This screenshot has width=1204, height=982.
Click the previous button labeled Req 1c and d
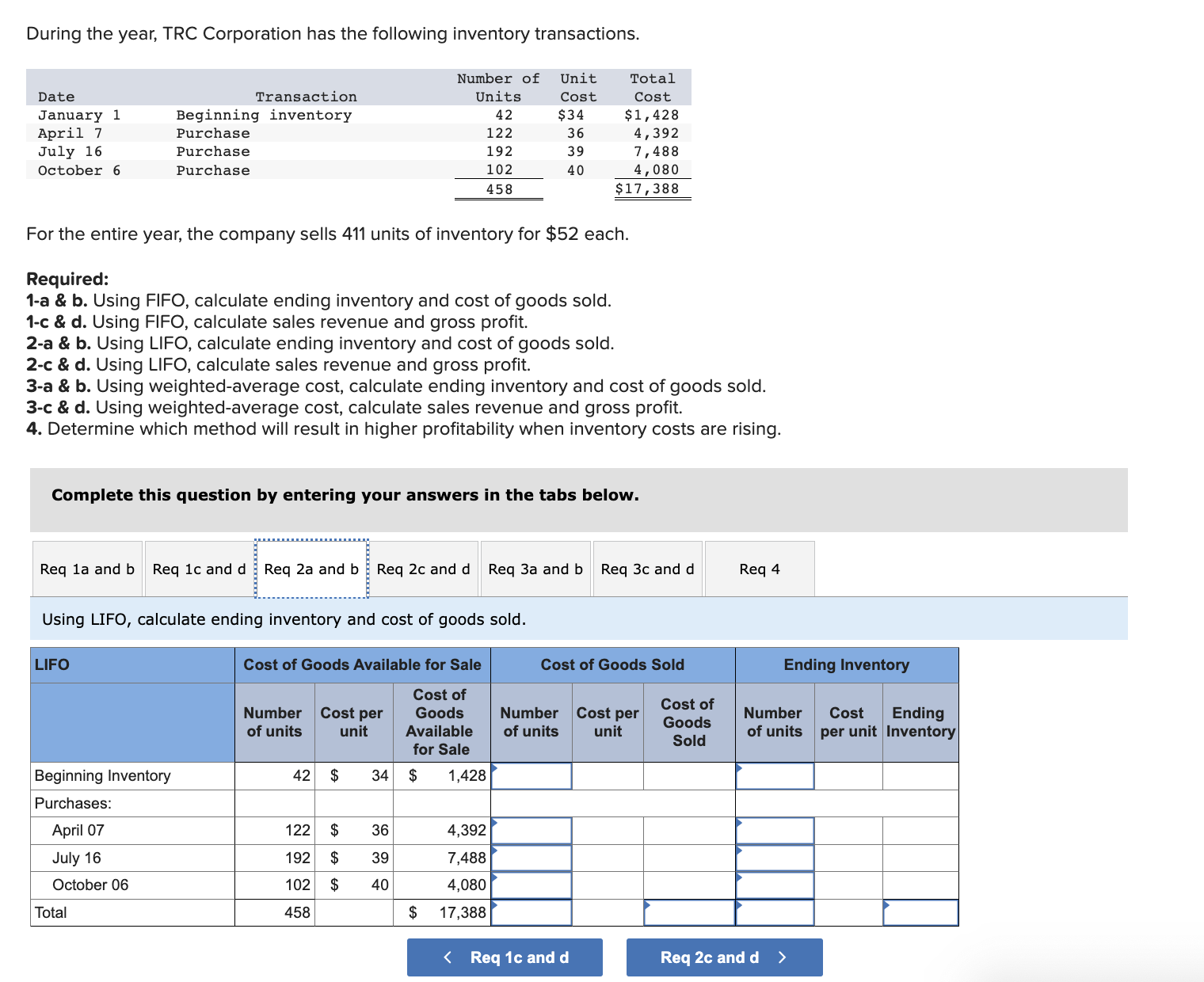[x=504, y=957]
